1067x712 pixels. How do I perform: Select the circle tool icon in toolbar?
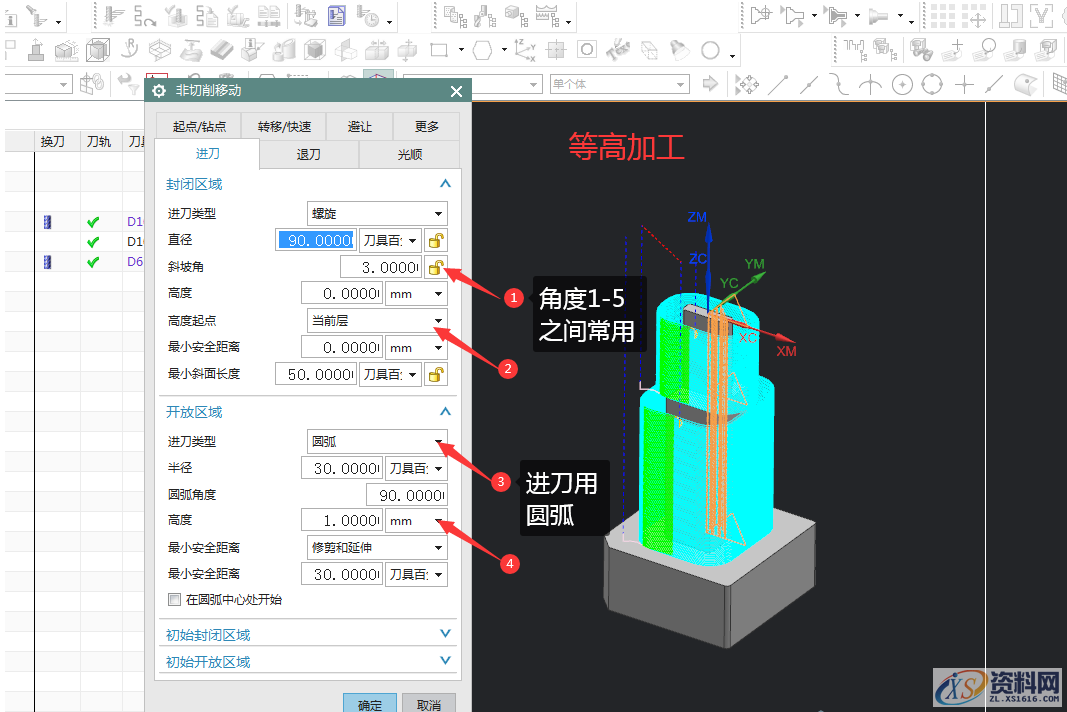[x=708, y=49]
